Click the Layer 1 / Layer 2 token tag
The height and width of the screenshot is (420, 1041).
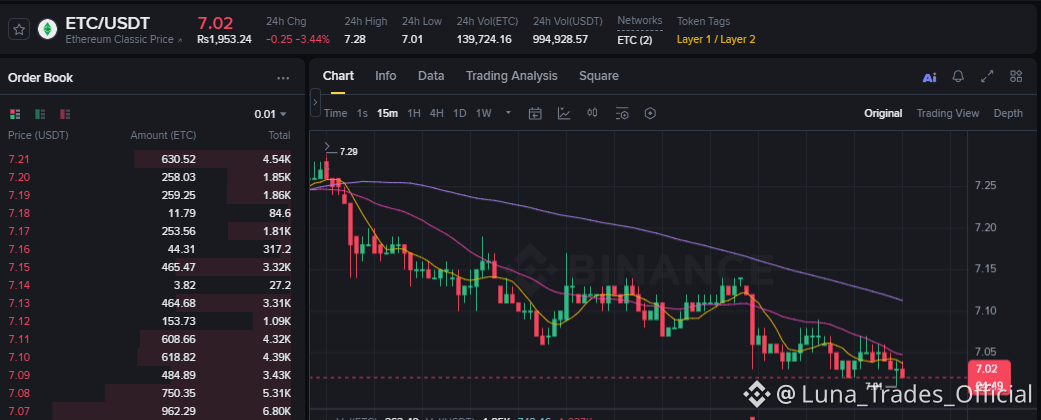tap(716, 39)
